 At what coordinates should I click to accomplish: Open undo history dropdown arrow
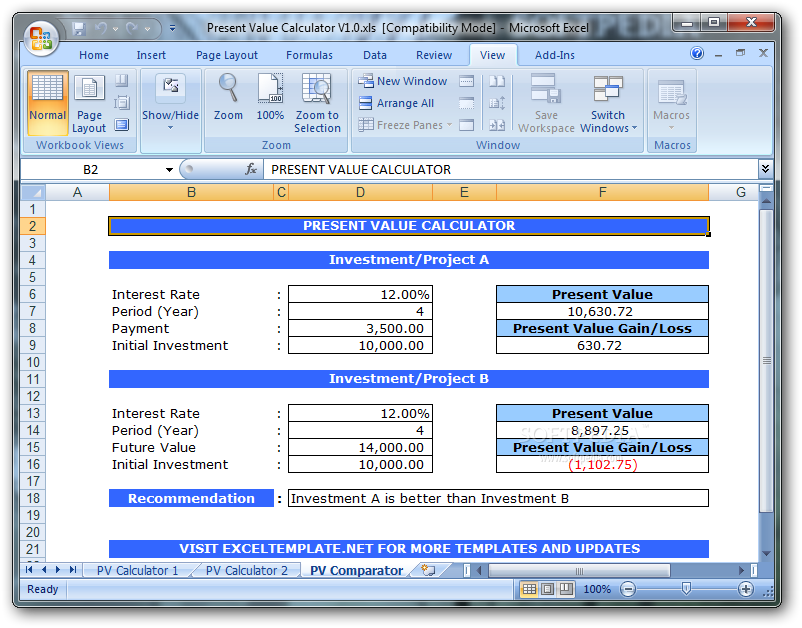point(116,29)
